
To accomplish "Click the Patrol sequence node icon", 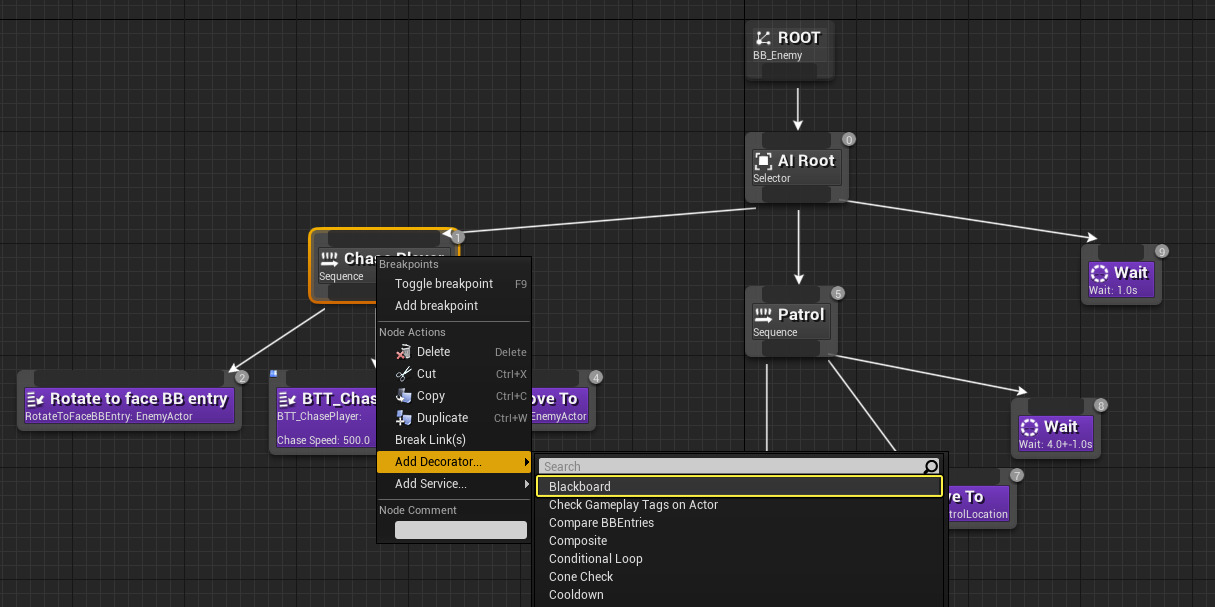I will pos(763,315).
